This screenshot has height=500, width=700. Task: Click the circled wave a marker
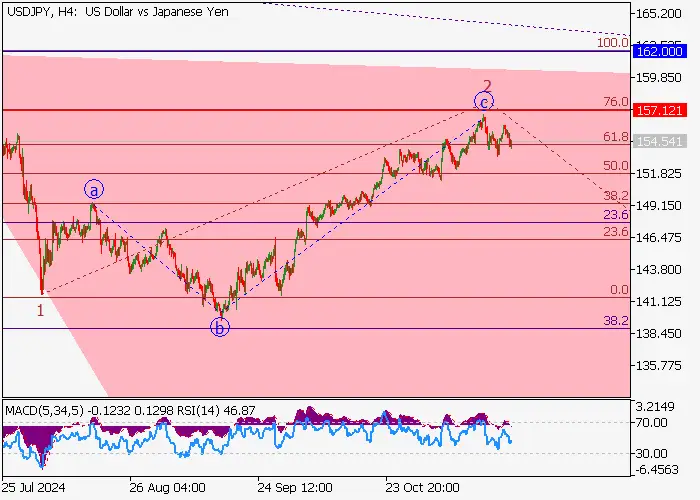(94, 190)
